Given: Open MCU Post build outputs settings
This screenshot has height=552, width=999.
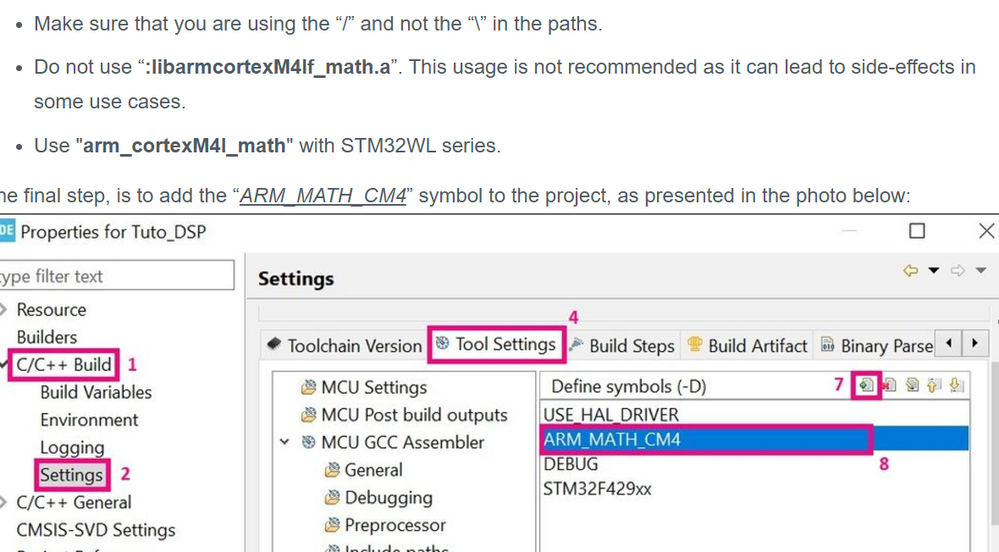Looking at the screenshot, I should point(413,415).
